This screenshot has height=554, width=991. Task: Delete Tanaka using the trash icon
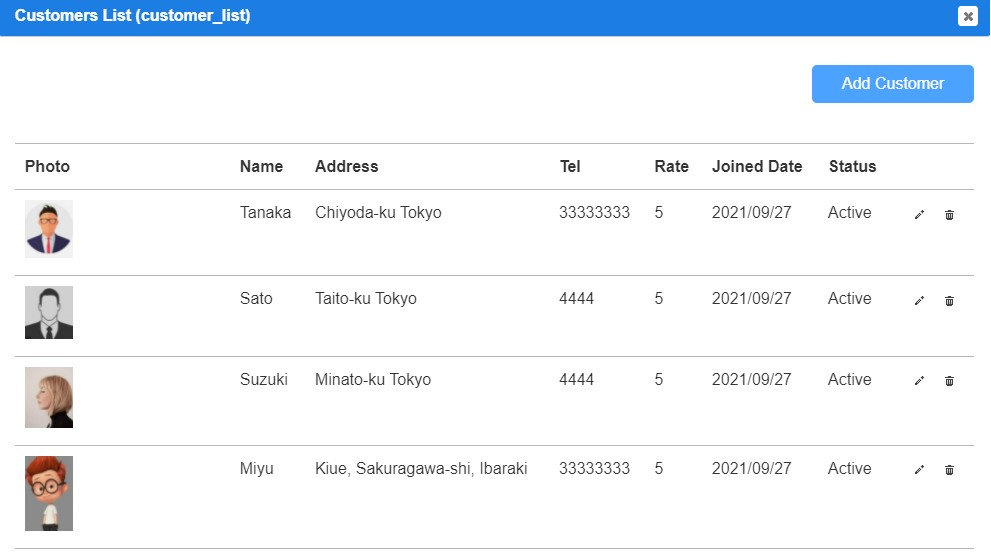[949, 215]
